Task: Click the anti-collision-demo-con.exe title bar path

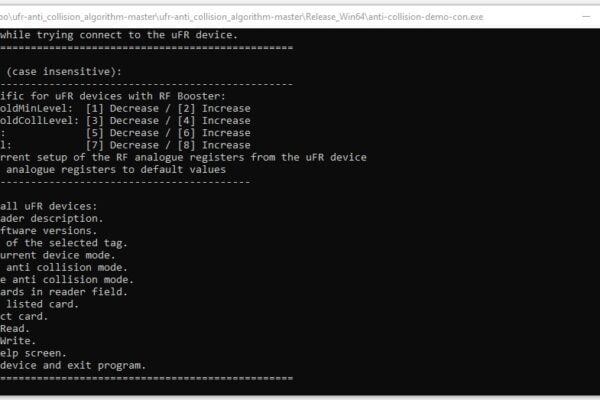Action: click(x=242, y=17)
